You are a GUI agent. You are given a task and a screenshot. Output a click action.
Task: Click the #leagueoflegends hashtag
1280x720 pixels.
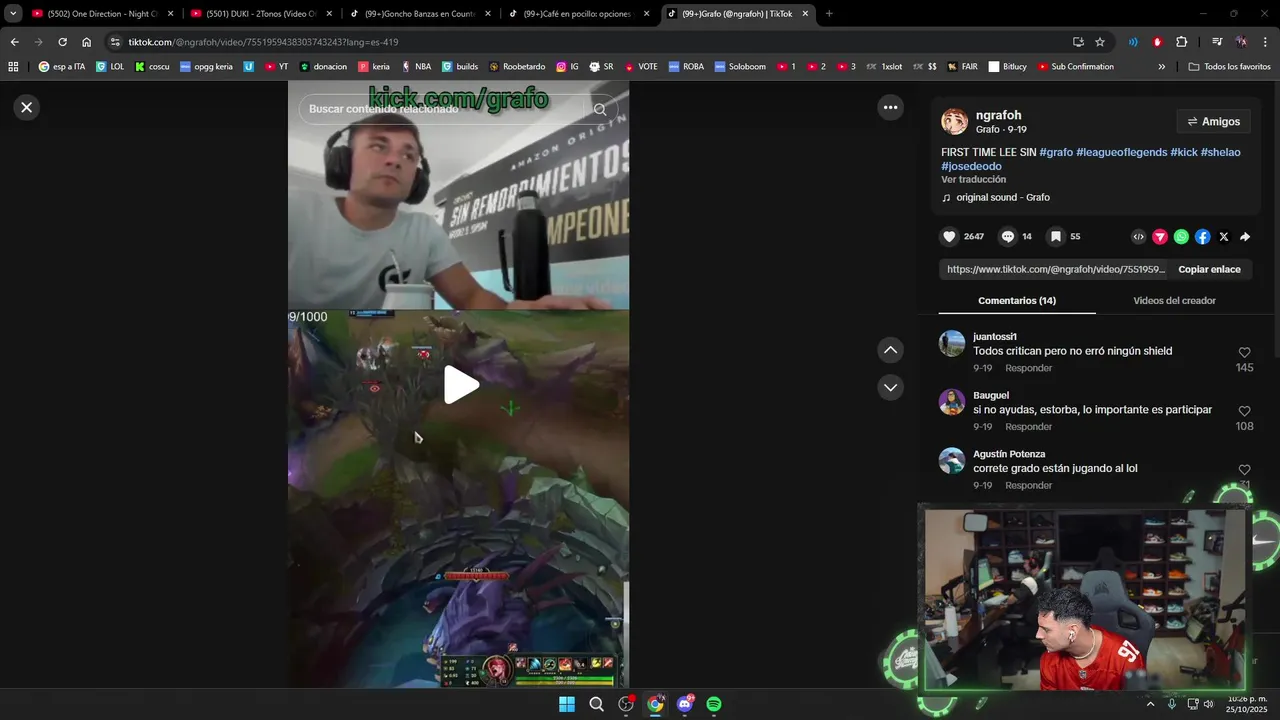point(1121,152)
